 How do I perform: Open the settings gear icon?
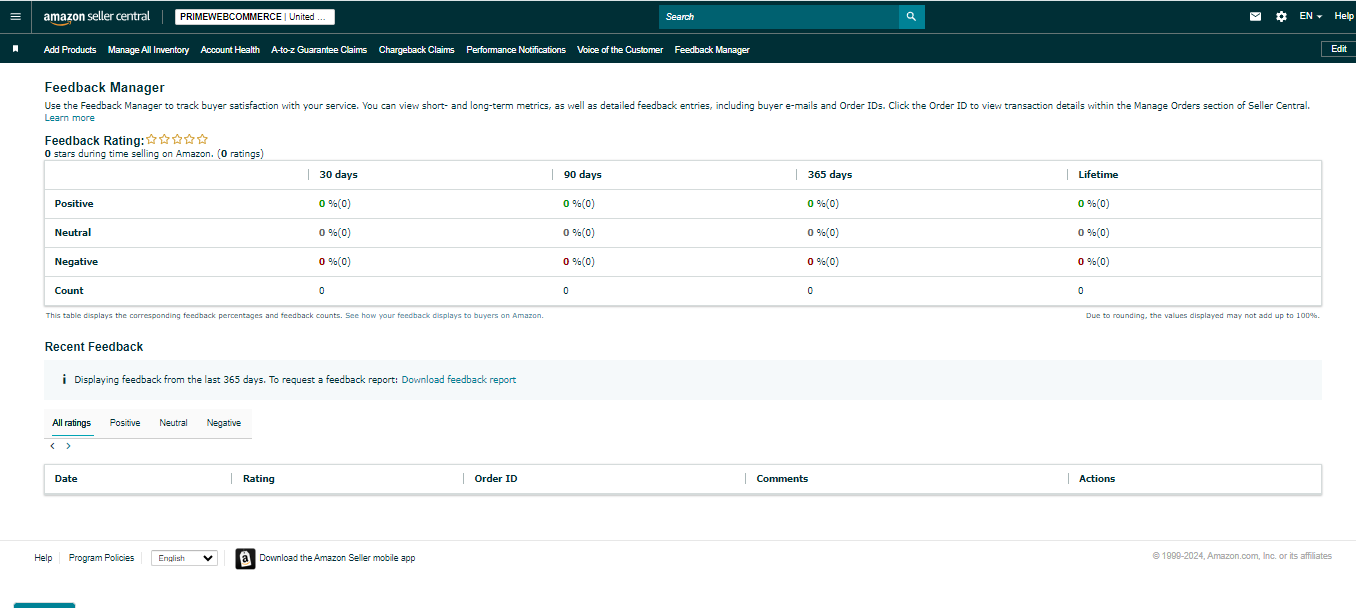click(x=1281, y=17)
